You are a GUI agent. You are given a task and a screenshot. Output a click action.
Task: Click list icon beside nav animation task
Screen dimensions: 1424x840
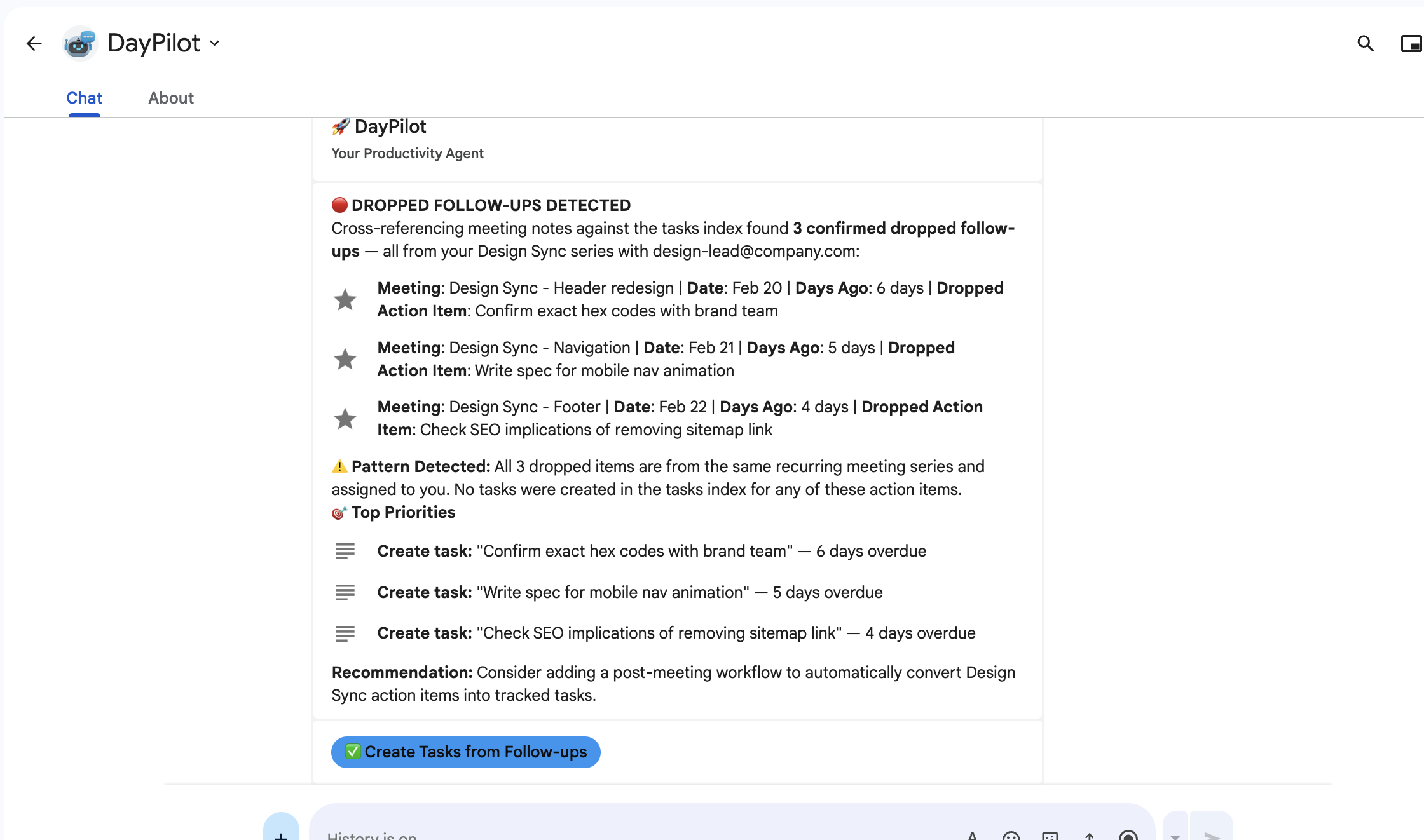click(x=345, y=592)
